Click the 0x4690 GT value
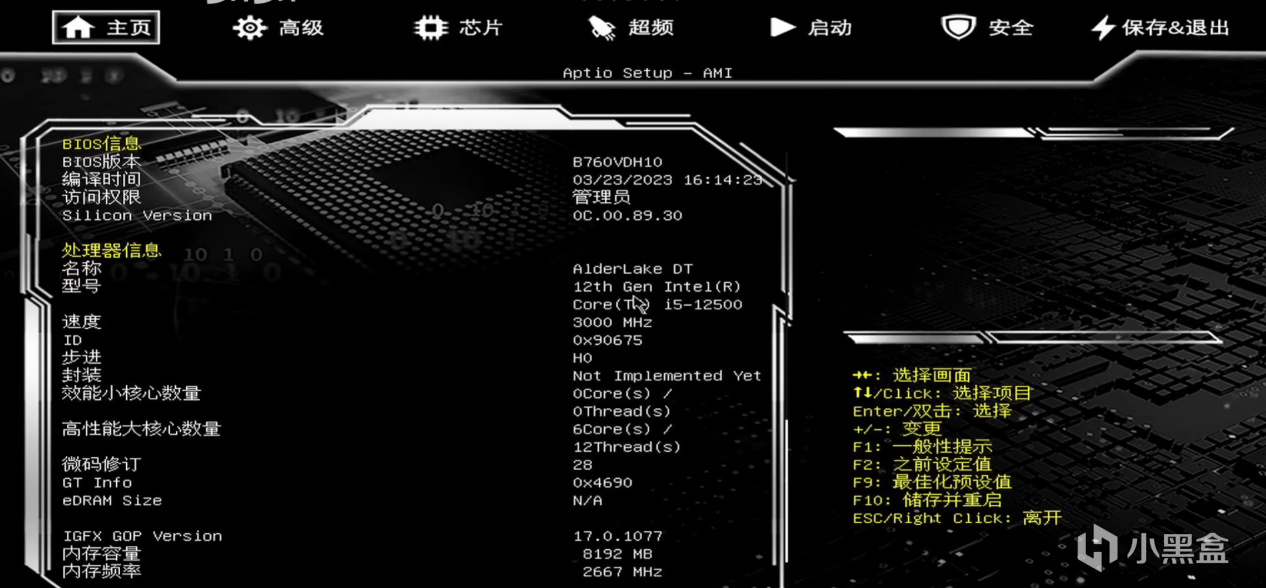Screen dimensions: 1266x588 click(x=602, y=483)
